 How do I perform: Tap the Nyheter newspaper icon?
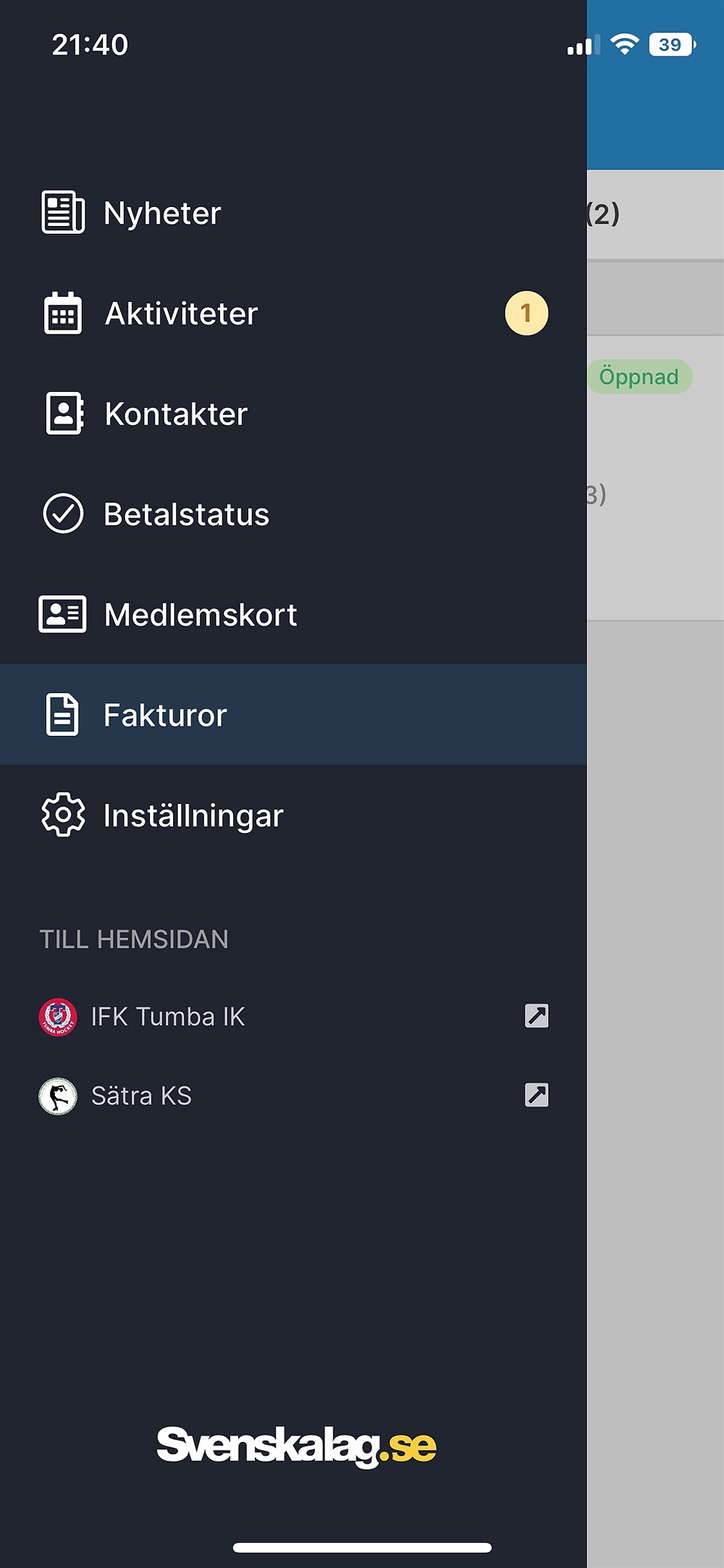tap(63, 212)
